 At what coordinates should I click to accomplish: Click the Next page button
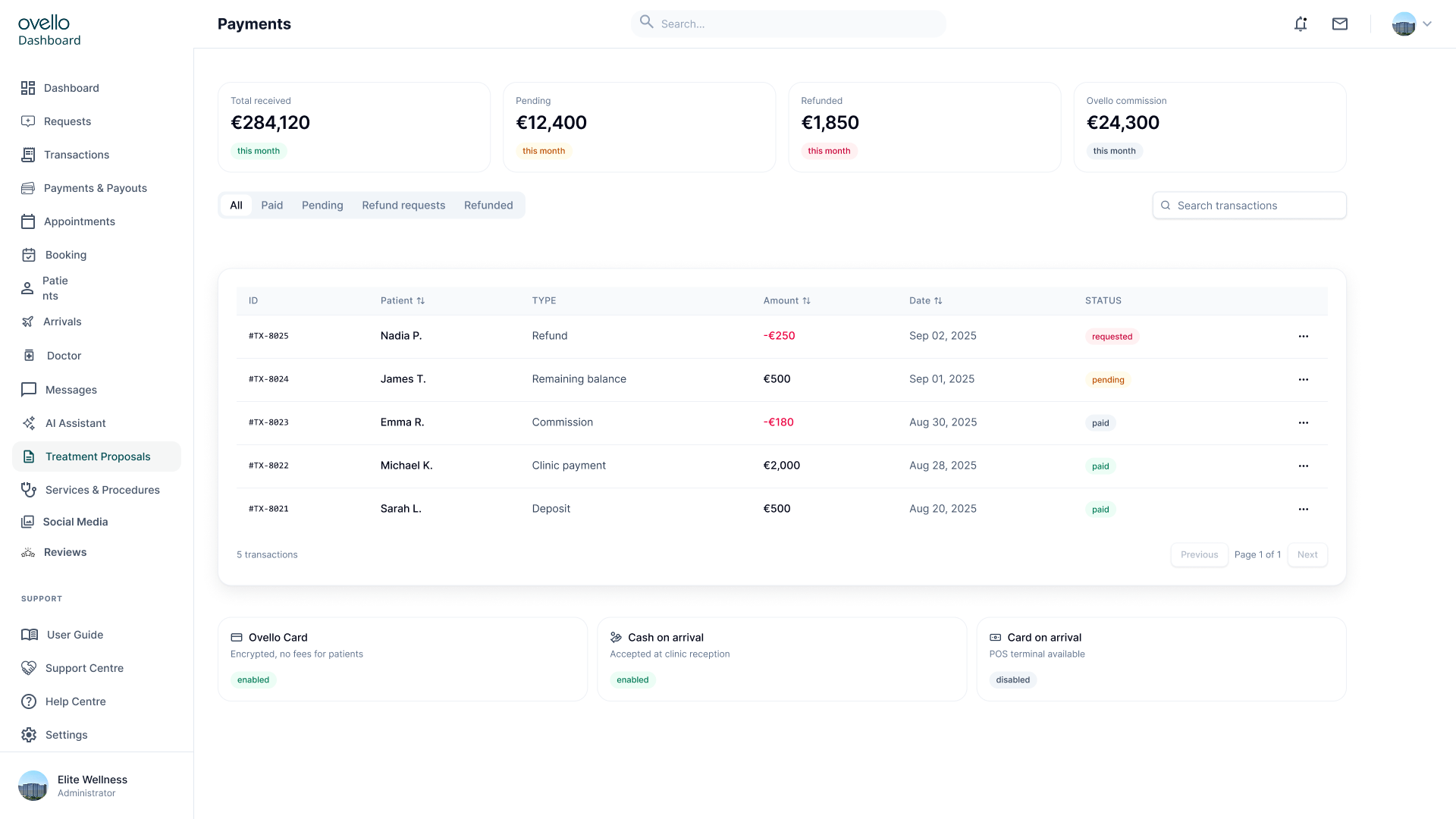1307,555
